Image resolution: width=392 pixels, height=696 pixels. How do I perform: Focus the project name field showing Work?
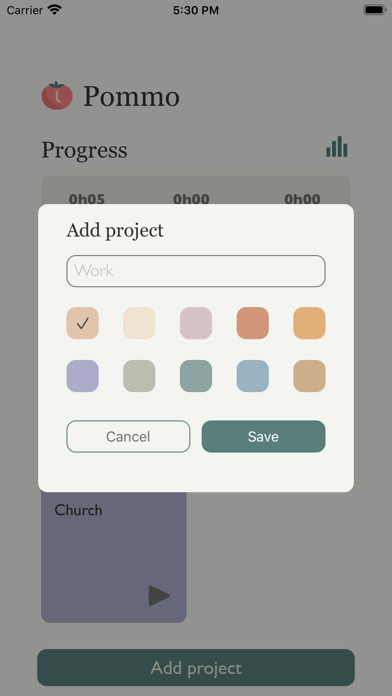click(196, 271)
